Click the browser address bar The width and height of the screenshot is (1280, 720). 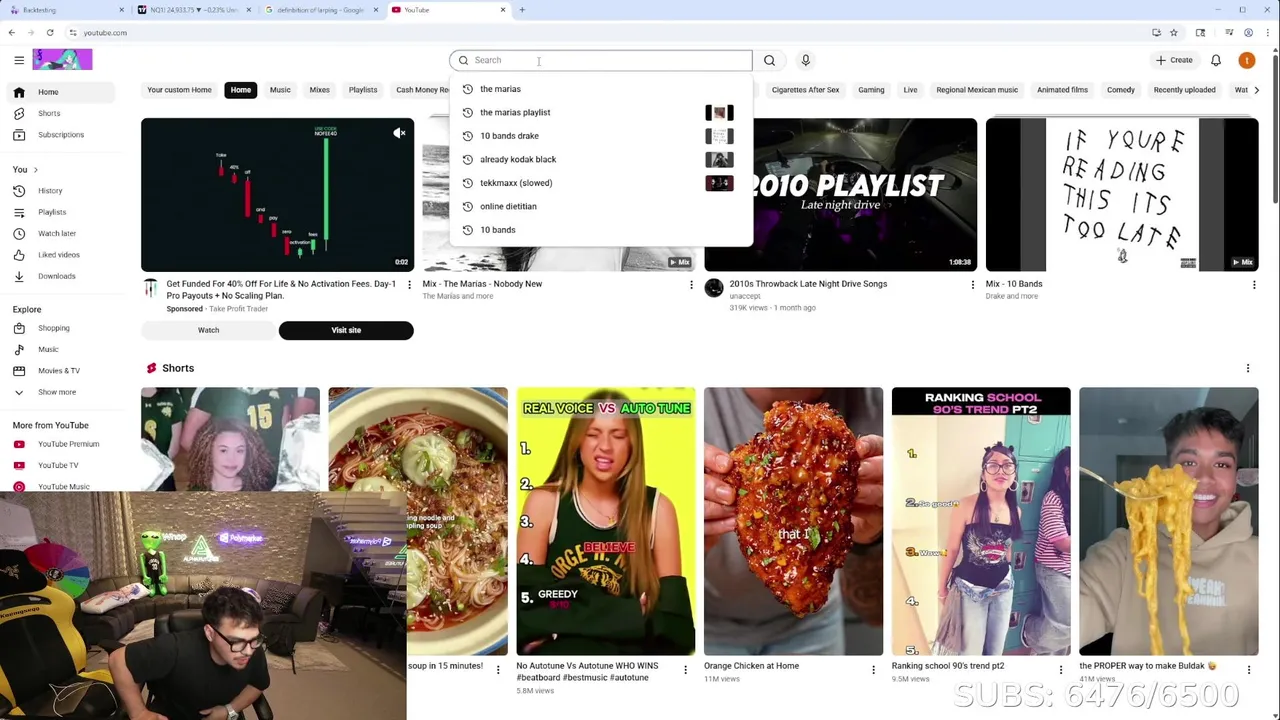[x=600, y=32]
